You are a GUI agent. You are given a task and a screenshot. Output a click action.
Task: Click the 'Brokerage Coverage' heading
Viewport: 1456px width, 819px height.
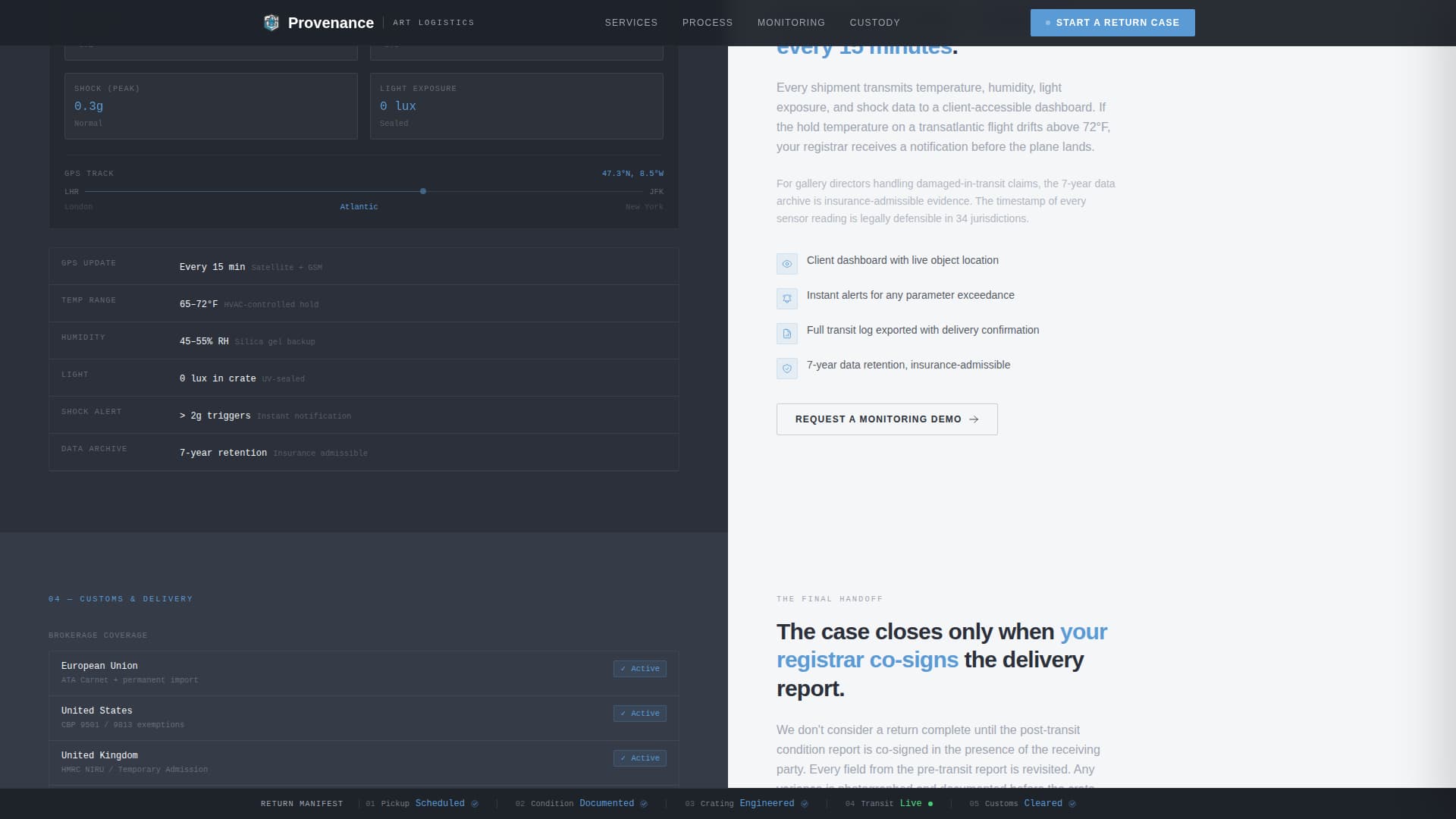[98, 635]
